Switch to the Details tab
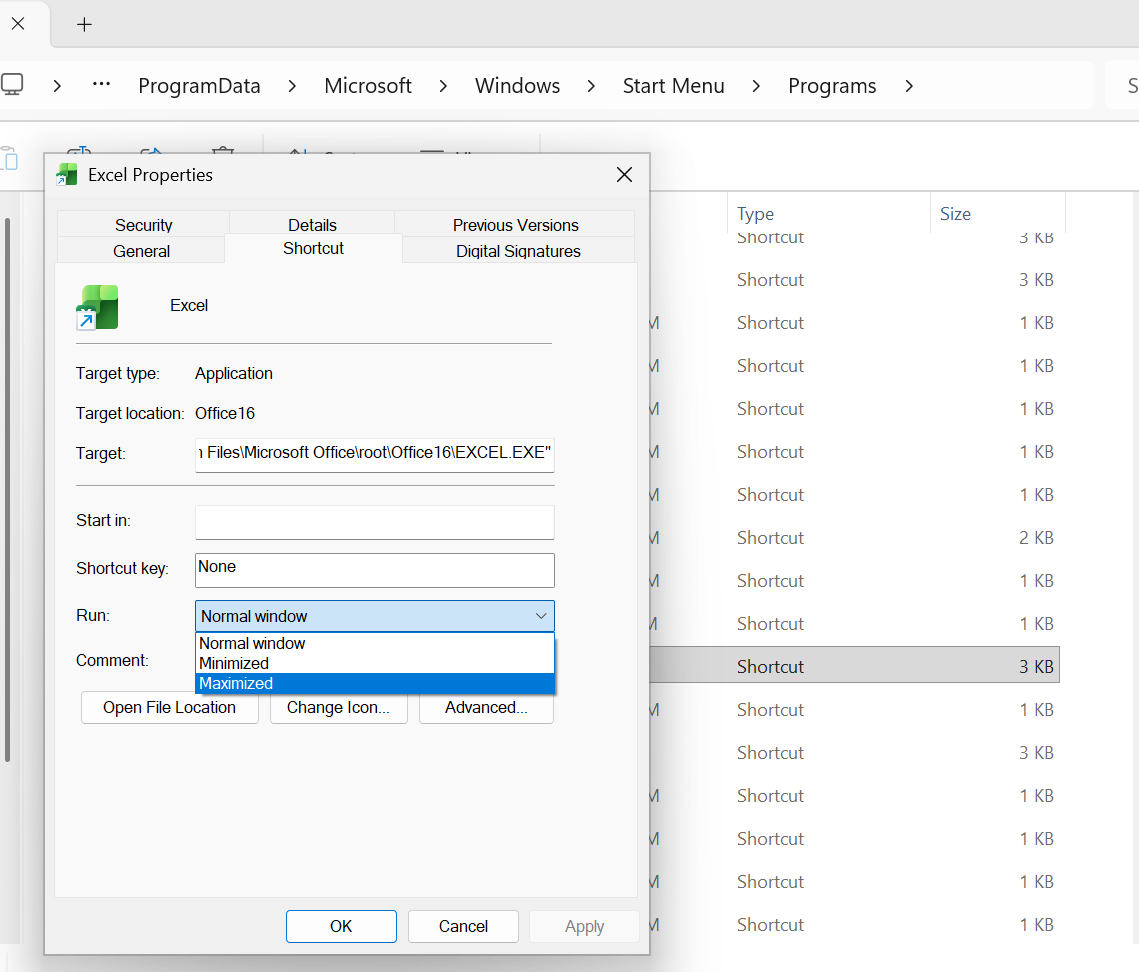Image resolution: width=1139 pixels, height=972 pixels. coord(312,224)
